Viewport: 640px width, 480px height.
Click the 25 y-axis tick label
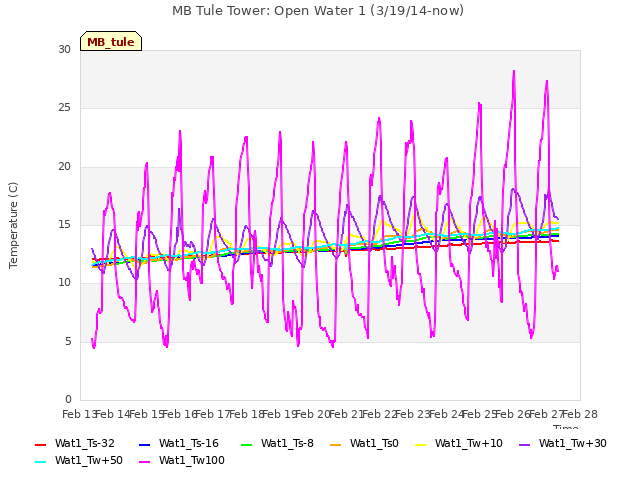coord(64,108)
